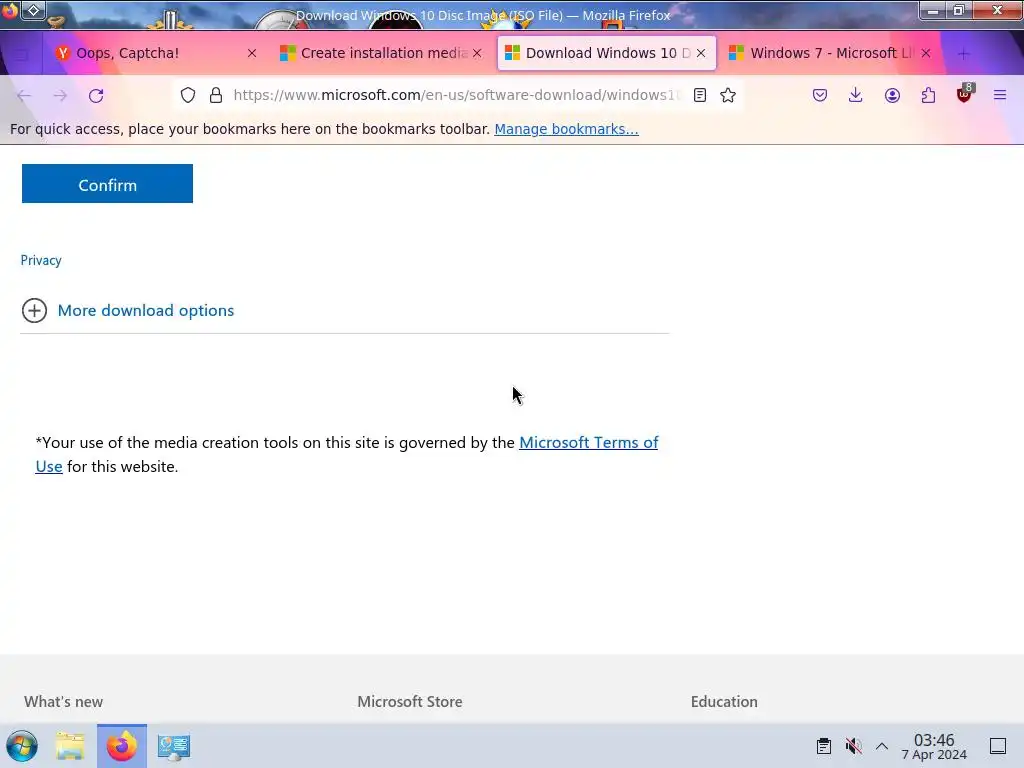Close the Download Windows 10 tab
Viewport: 1024px width, 768px height.
(x=701, y=53)
